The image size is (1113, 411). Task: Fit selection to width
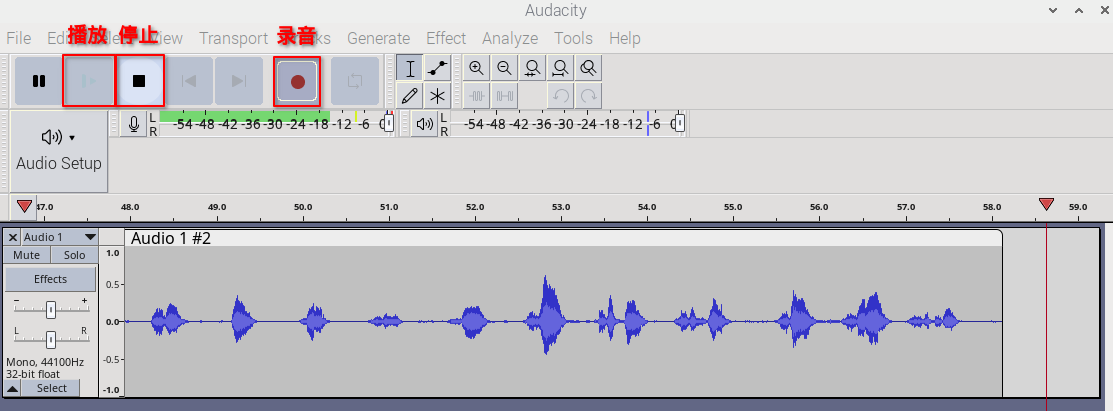[x=532, y=68]
